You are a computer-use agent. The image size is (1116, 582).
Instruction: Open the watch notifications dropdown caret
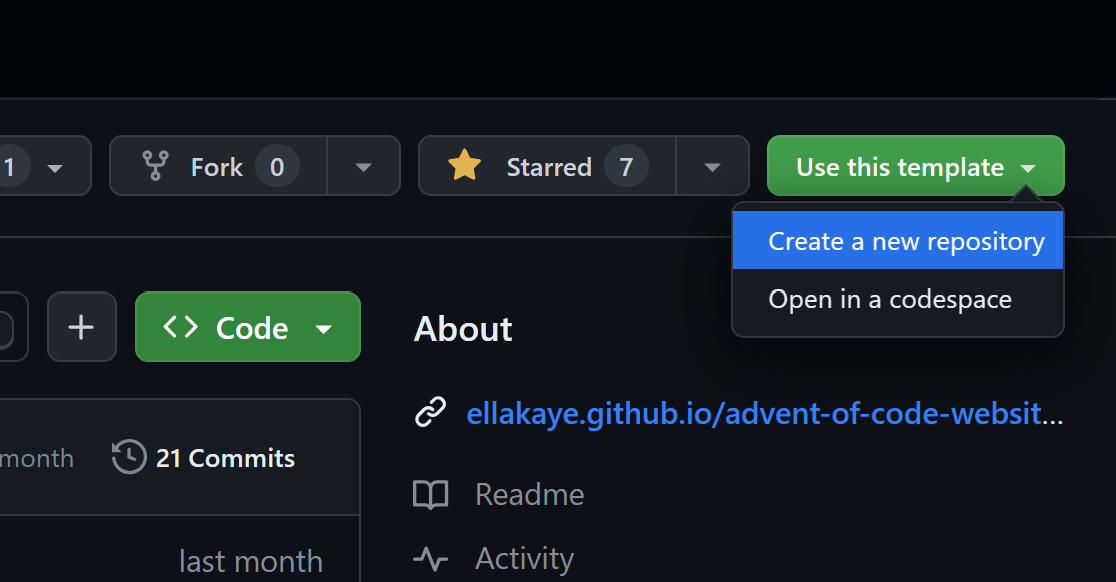pyautogui.click(x=55, y=167)
